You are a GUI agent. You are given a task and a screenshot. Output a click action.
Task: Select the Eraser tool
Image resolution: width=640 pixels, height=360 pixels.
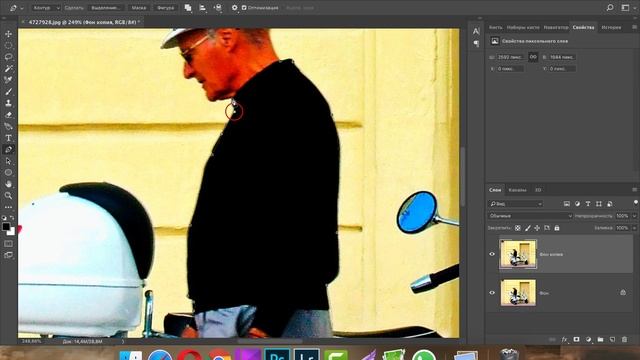pos(8,115)
